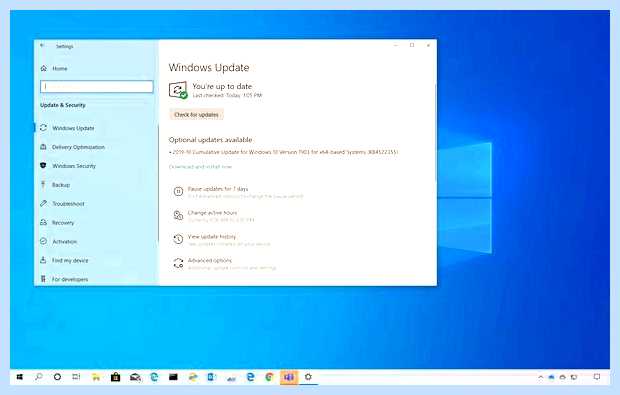Open the black console window icon on taskbar

pos(173,377)
